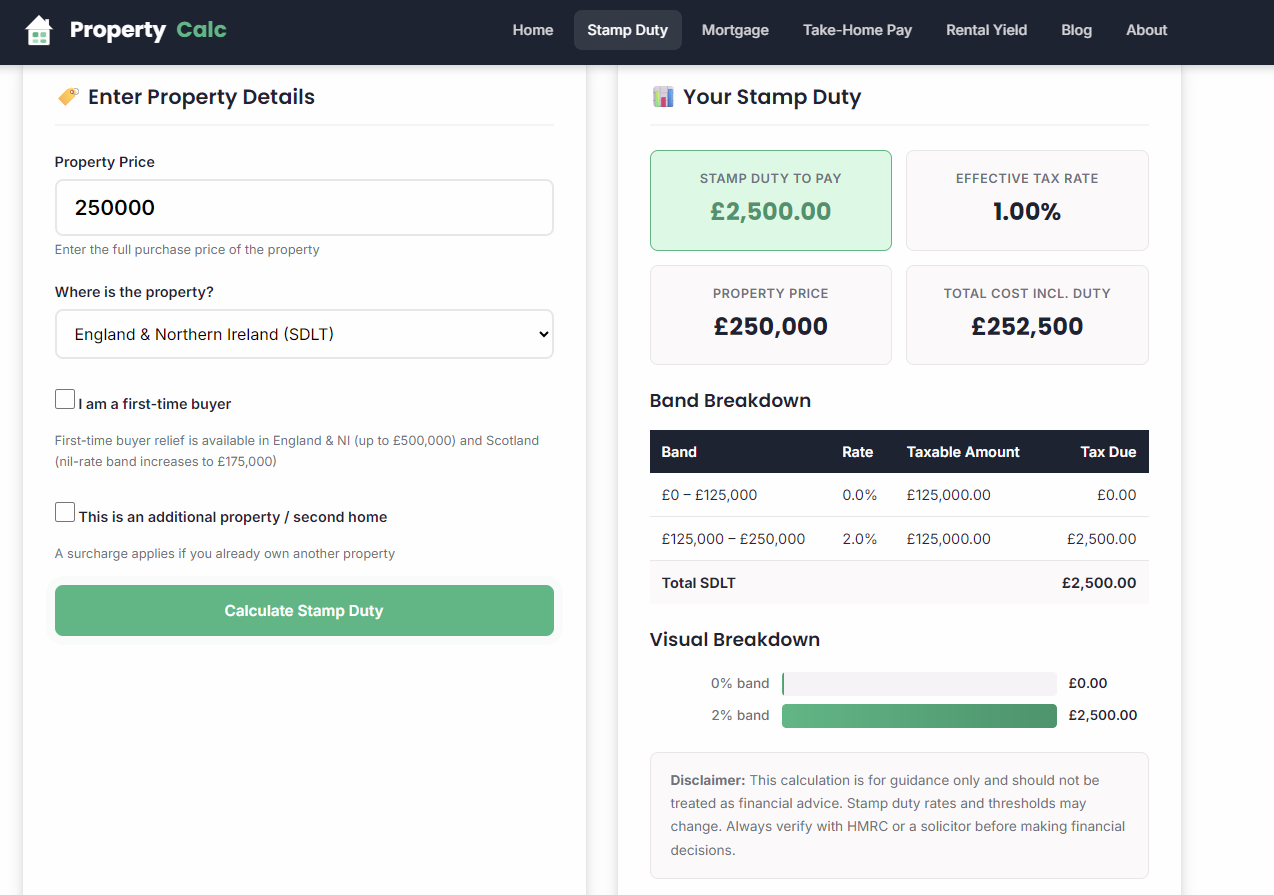Click the green 2% band bar
Viewport: 1274px width, 895px height.
coord(918,715)
